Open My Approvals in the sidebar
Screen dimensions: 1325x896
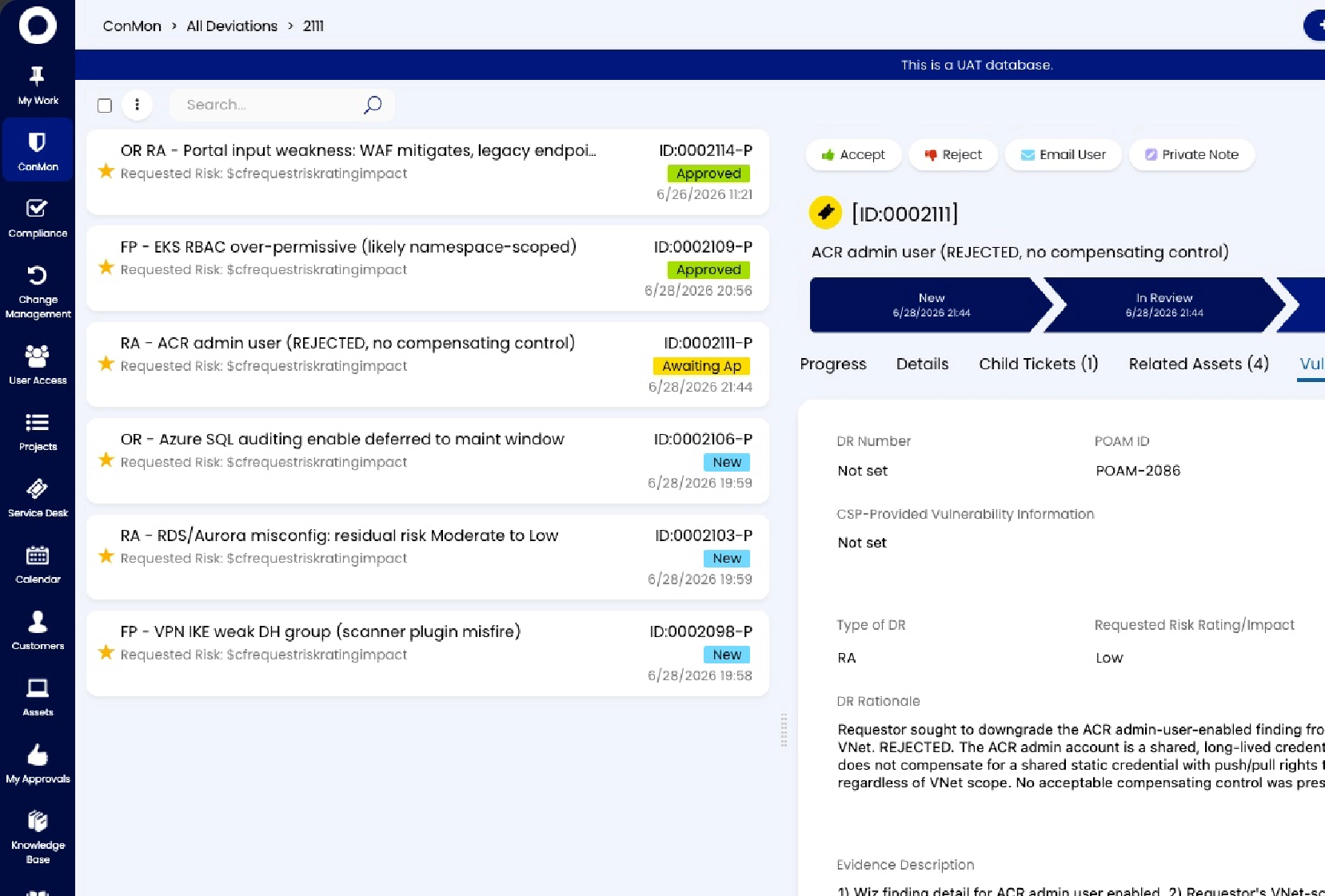(38, 763)
